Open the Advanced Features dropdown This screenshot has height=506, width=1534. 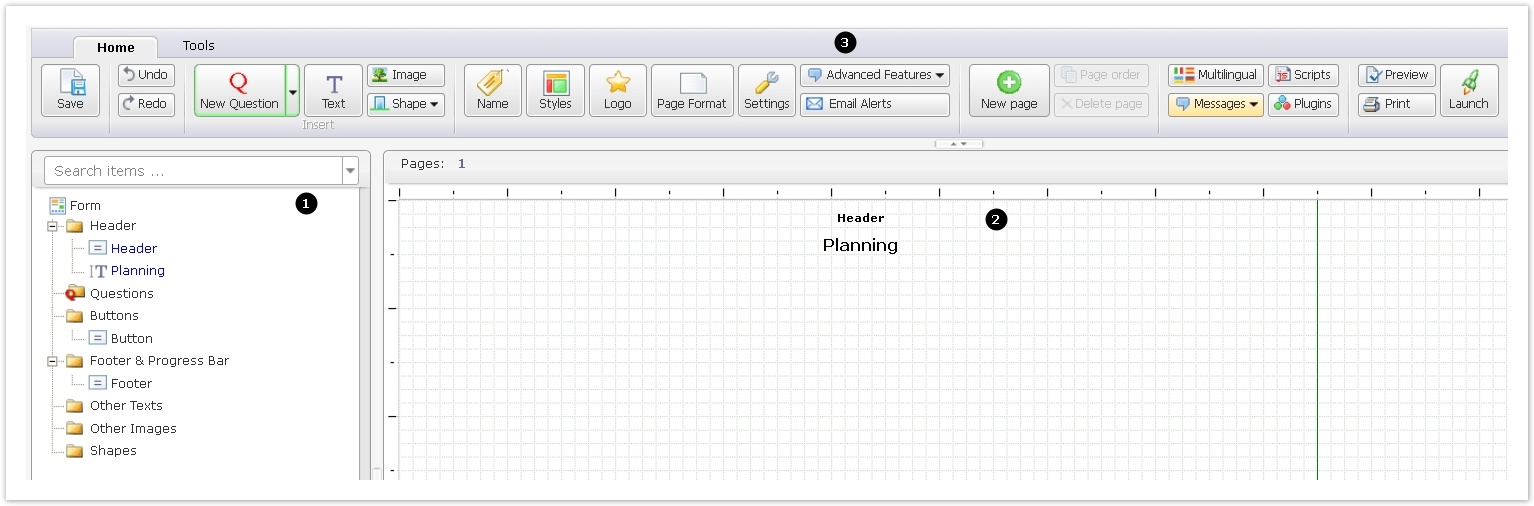875,75
